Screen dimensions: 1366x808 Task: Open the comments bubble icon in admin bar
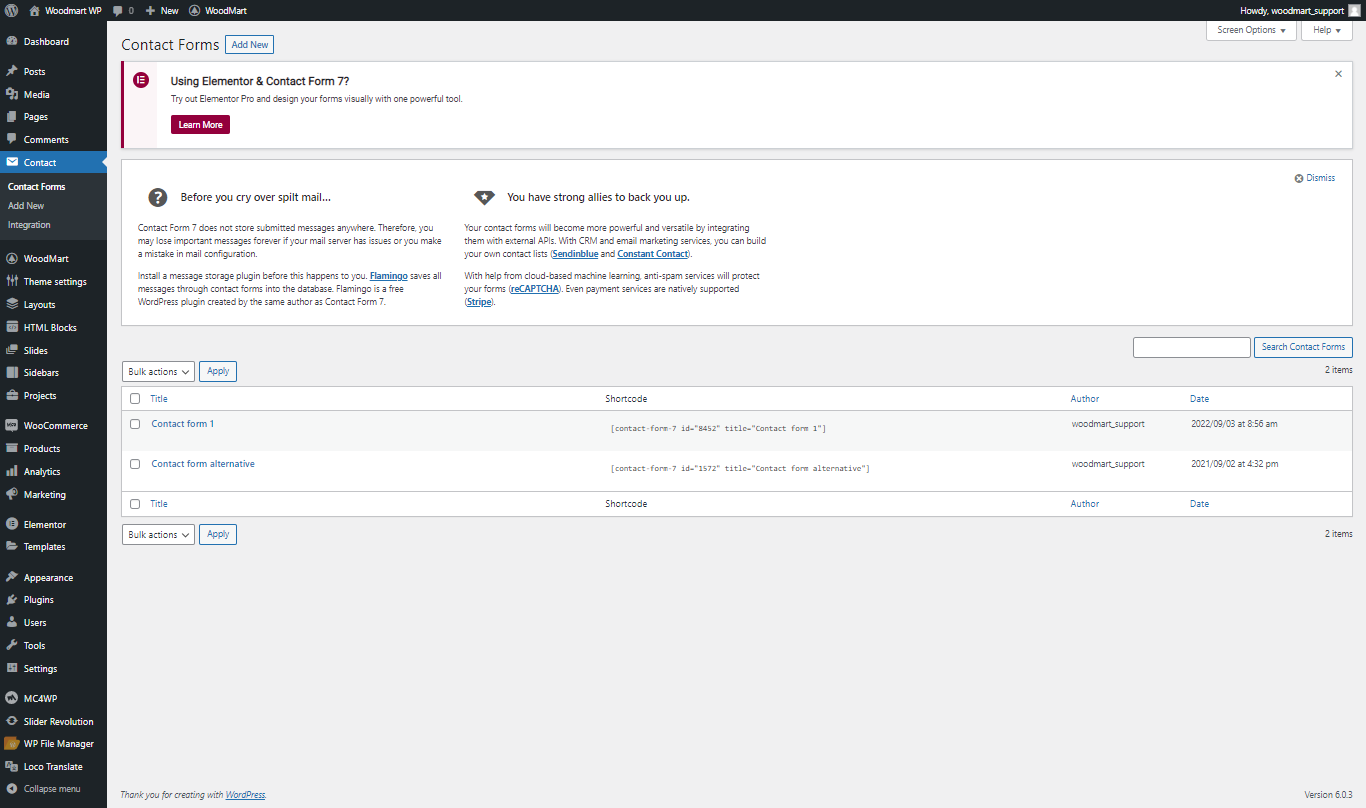118,10
